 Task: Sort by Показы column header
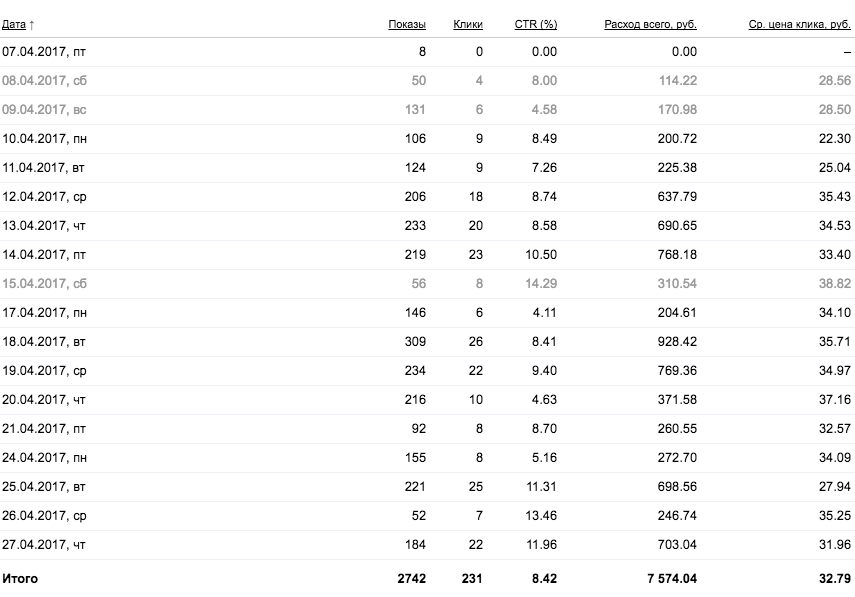[x=407, y=25]
